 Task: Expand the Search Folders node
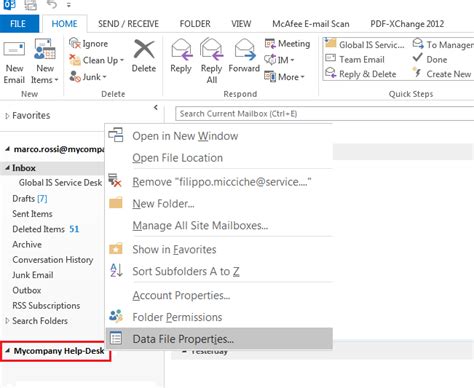pos(7,321)
